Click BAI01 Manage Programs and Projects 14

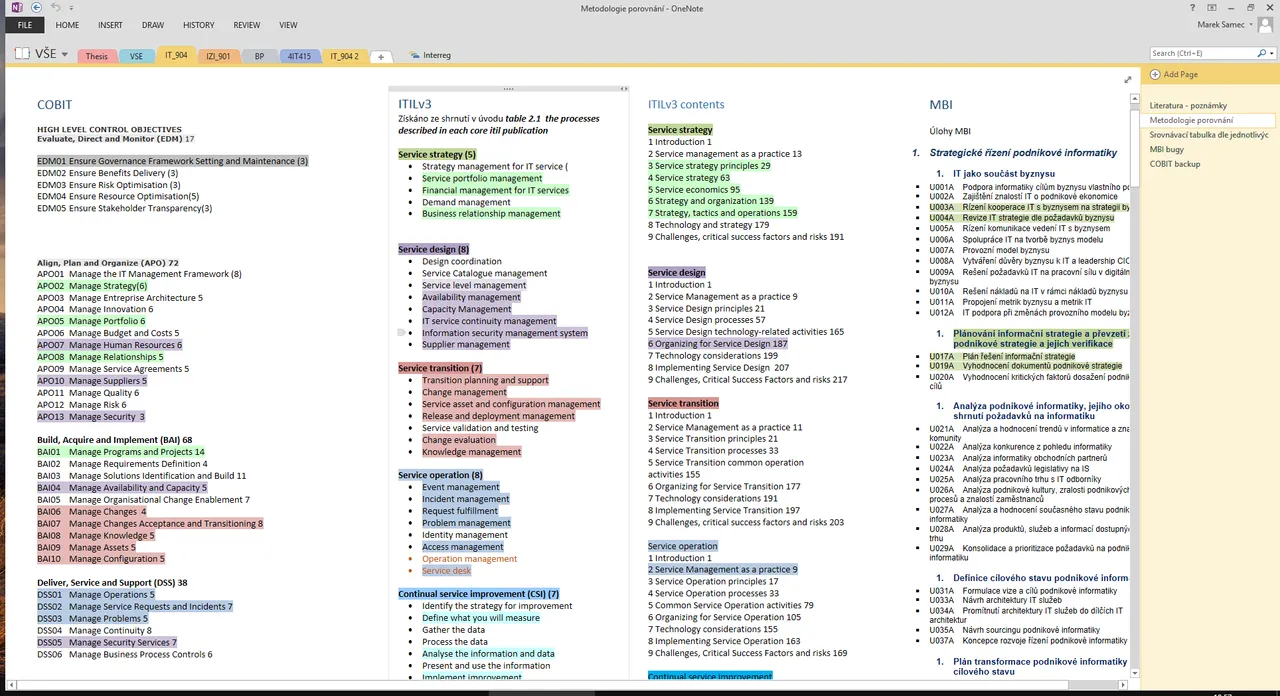click(121, 452)
